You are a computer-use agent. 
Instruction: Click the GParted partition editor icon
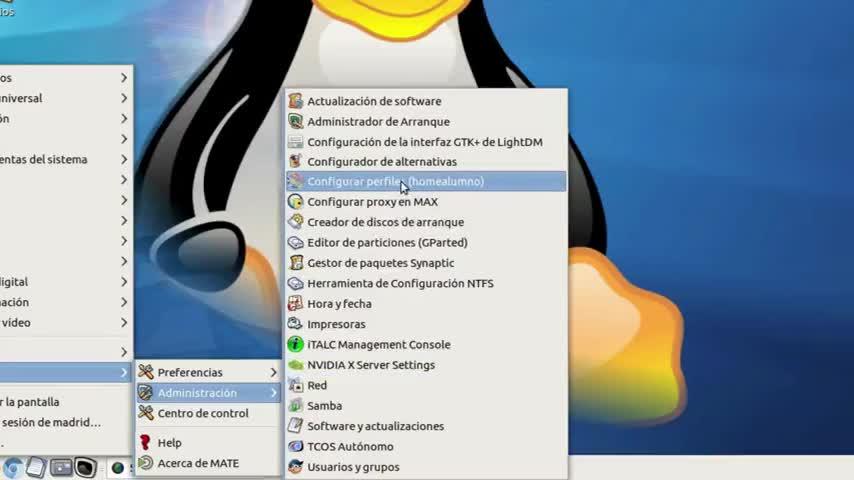[x=295, y=242]
